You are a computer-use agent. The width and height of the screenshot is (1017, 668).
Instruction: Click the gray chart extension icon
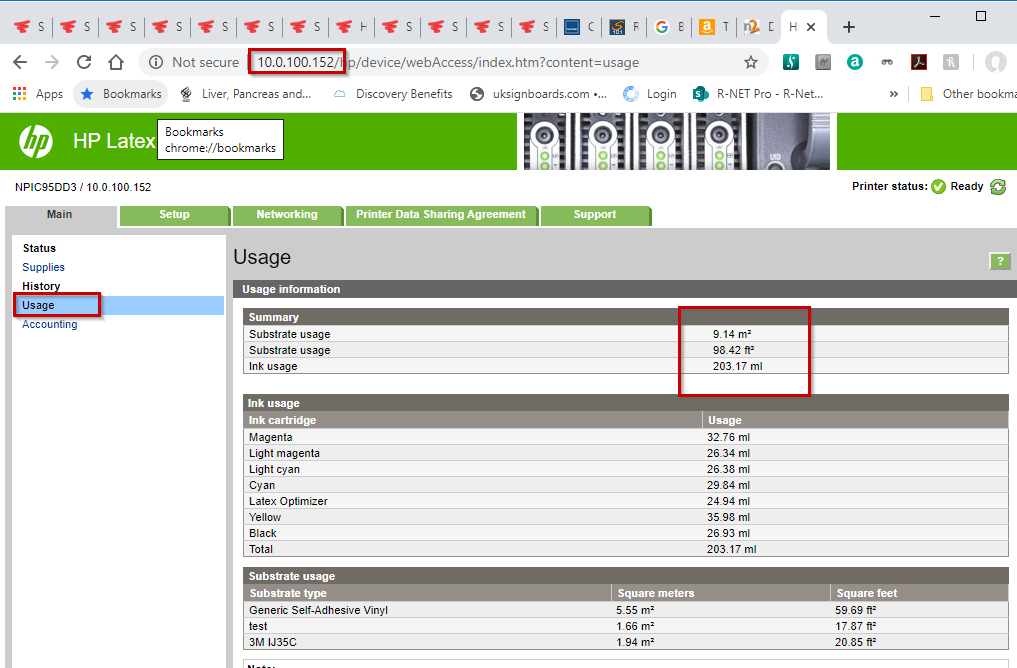[x=823, y=62]
